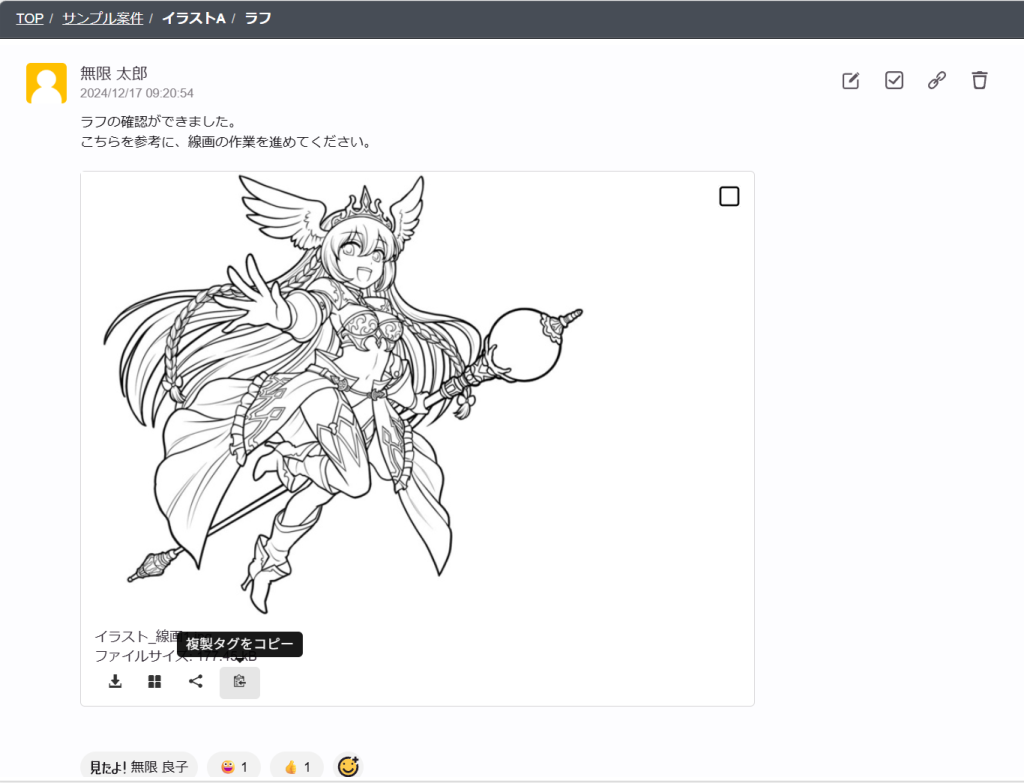Viewport: 1024px width, 783px height.
Task: Click the edit comment pencil icon
Action: point(851,81)
